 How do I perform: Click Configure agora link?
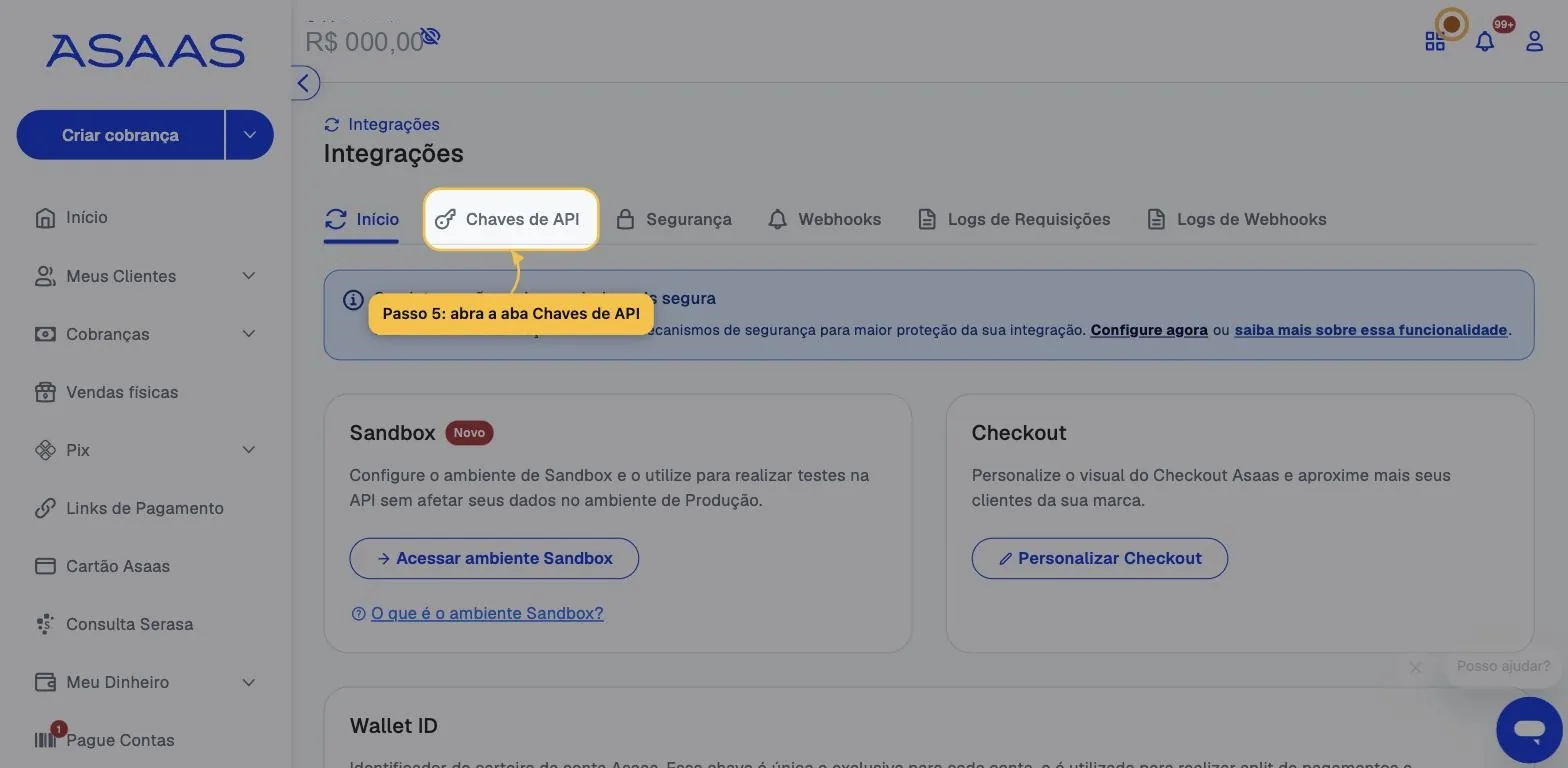1149,330
